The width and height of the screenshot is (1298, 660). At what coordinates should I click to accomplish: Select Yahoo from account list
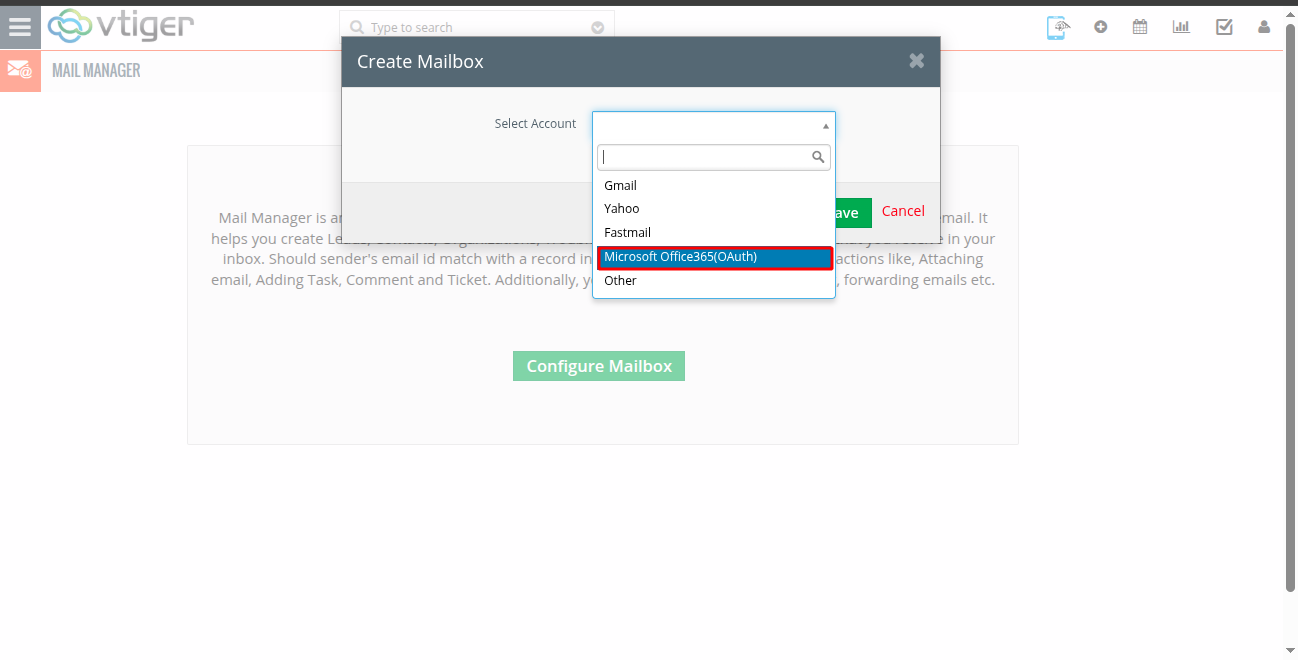click(x=714, y=209)
